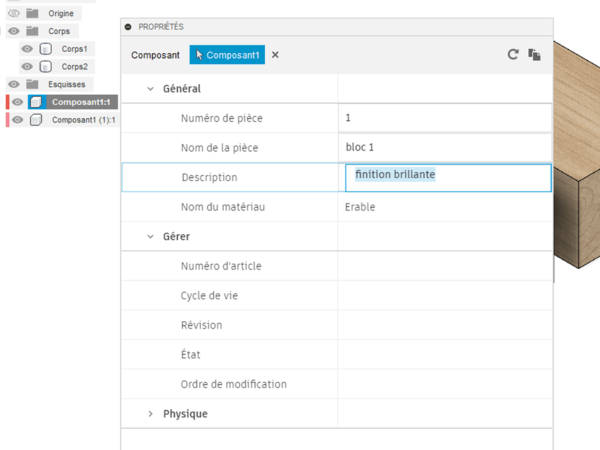Select the Composant1 selection chip
Image resolution: width=600 pixels, height=450 pixels.
click(x=227, y=55)
